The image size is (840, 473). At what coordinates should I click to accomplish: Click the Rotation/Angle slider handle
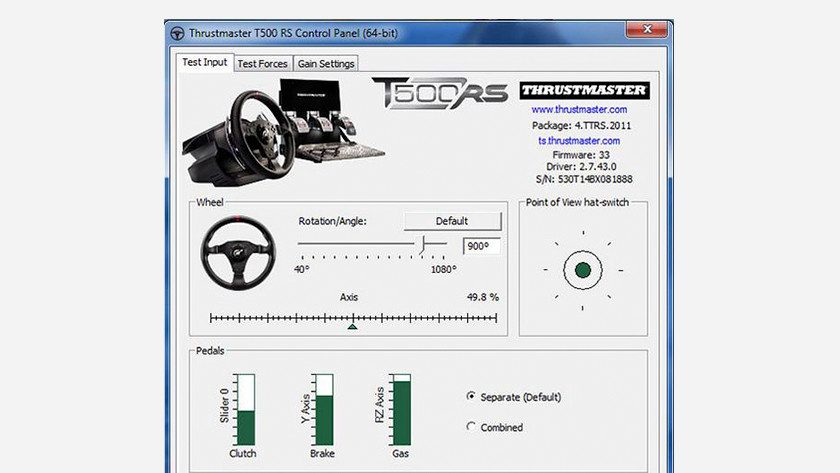(423, 244)
